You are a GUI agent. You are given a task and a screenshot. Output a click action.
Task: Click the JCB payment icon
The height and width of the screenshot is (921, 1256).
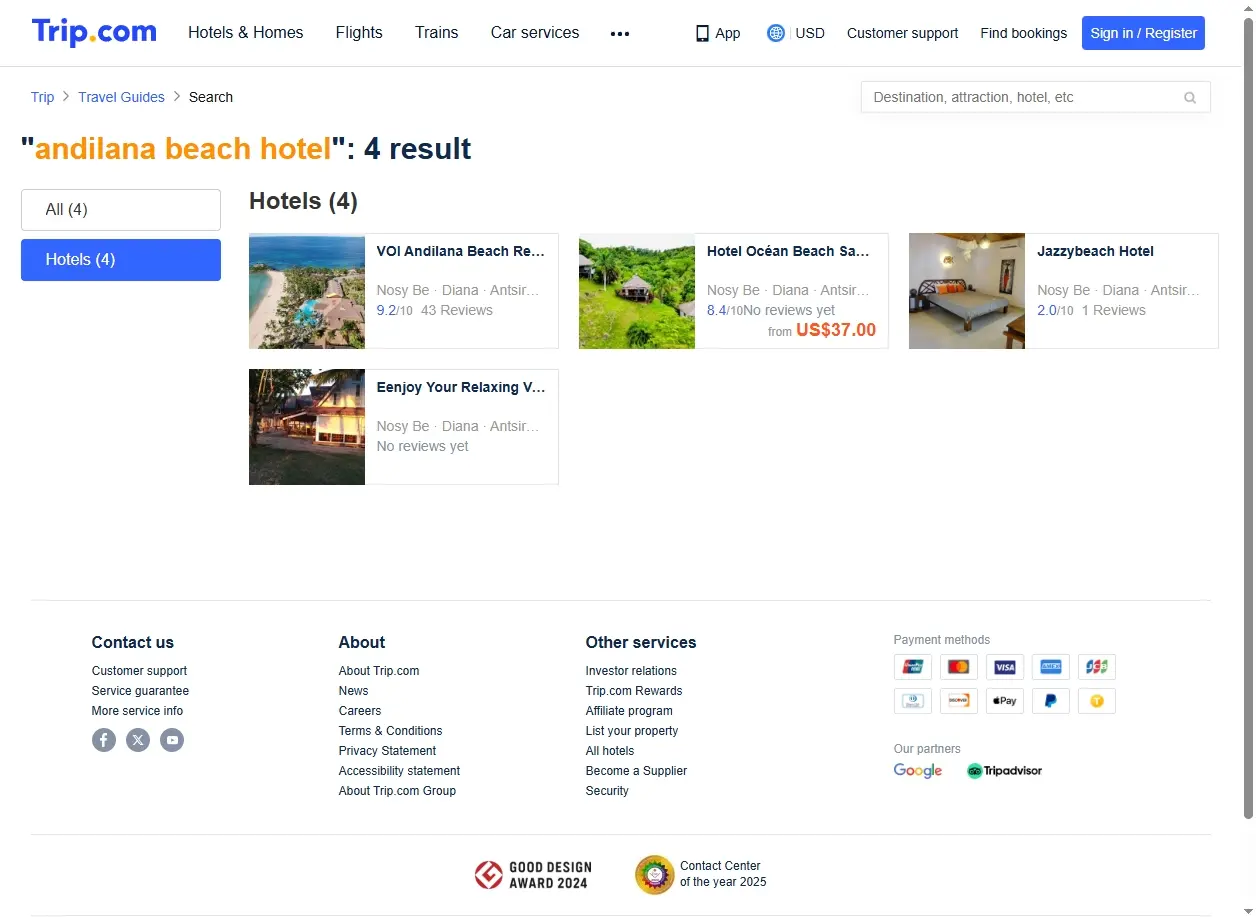(1097, 667)
